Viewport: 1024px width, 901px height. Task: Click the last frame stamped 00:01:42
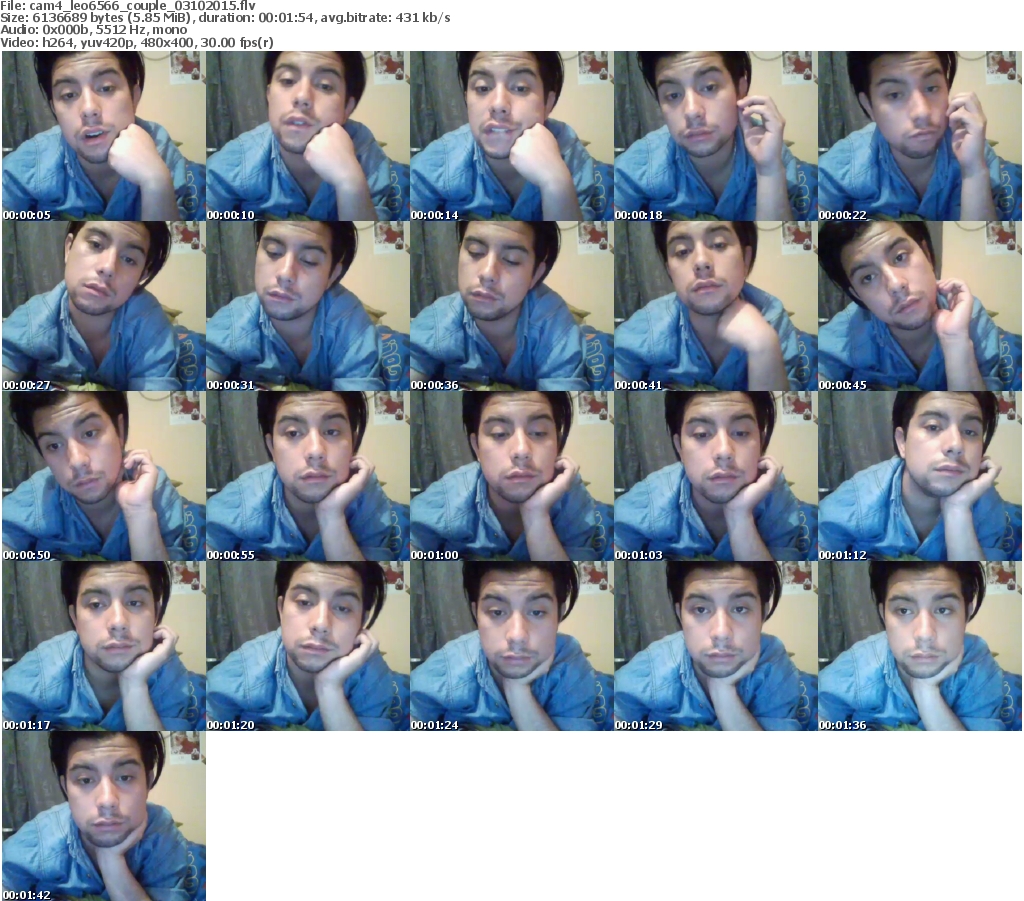(x=104, y=816)
